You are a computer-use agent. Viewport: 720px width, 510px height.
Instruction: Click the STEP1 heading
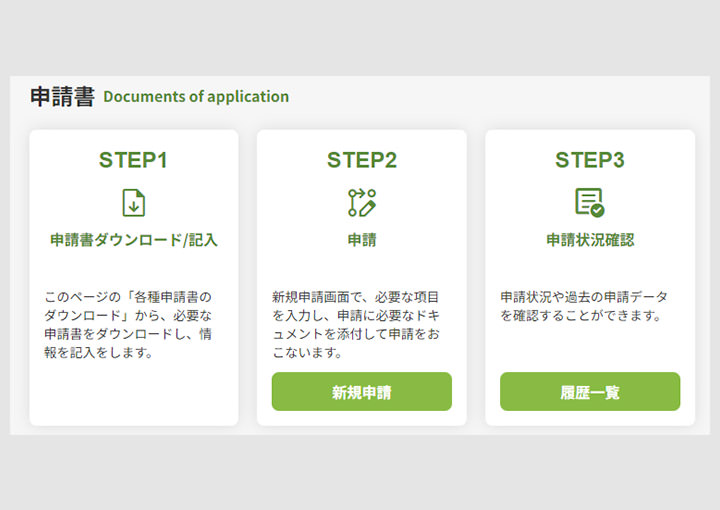(133, 160)
